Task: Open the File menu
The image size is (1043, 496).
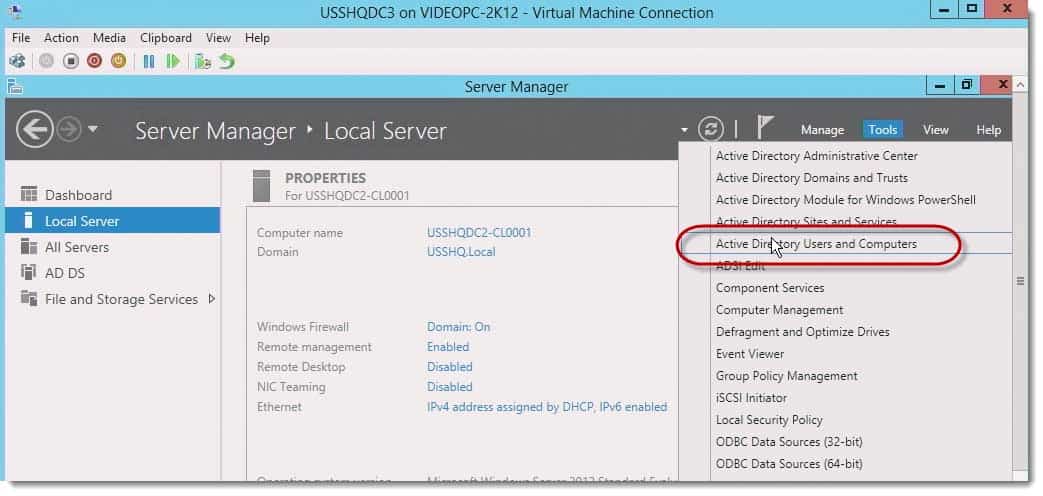Action: tap(21, 38)
